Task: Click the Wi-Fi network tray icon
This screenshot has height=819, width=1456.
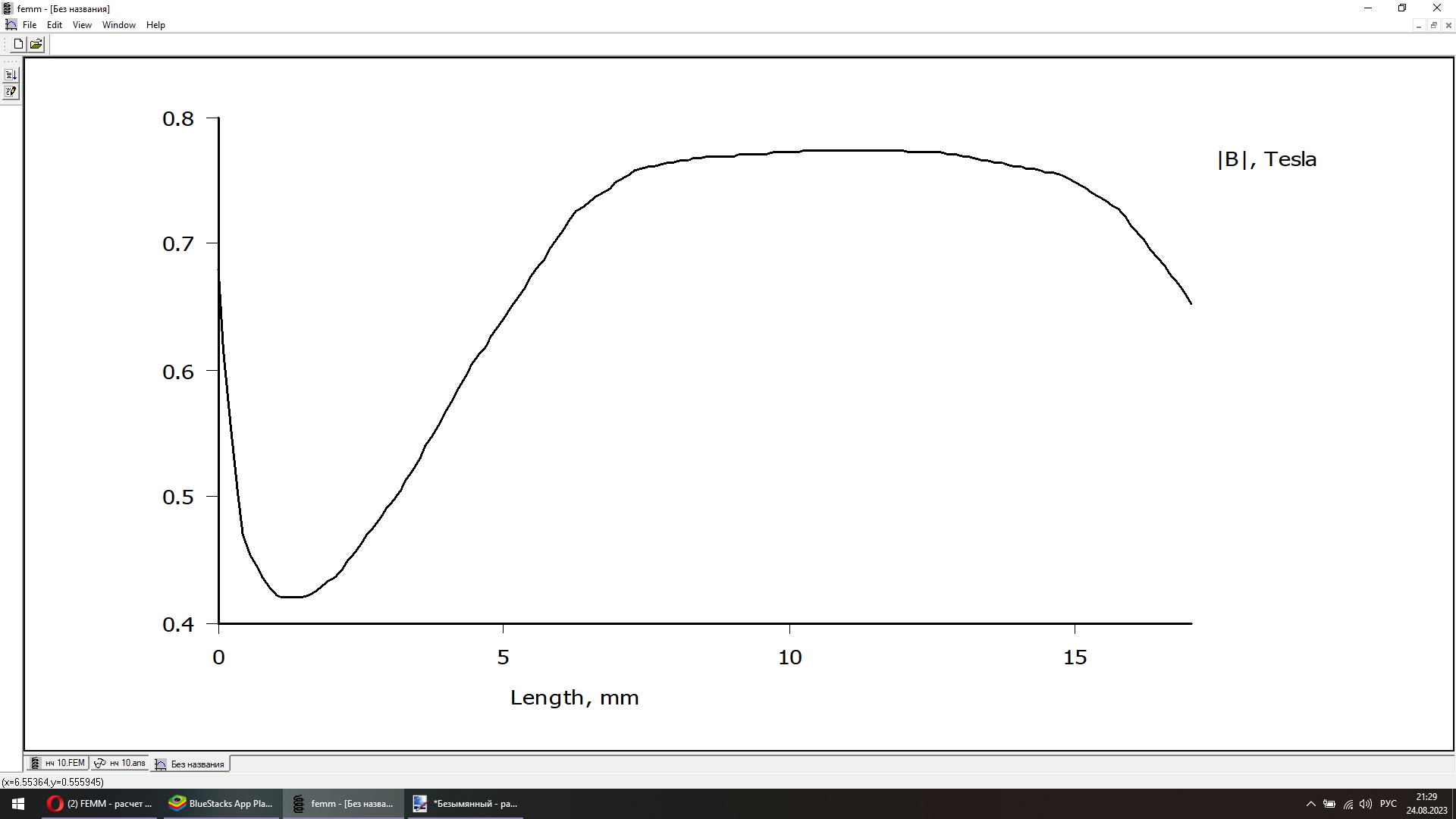Action: [1348, 804]
